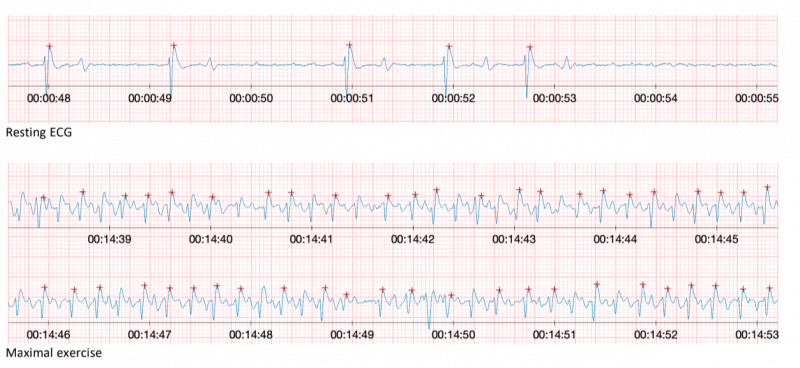Select the 00:14:53 timestamp label

point(757,335)
